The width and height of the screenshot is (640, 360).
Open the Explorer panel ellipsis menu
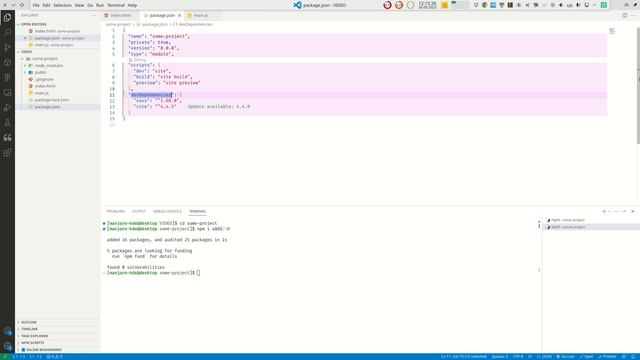[x=93, y=16]
